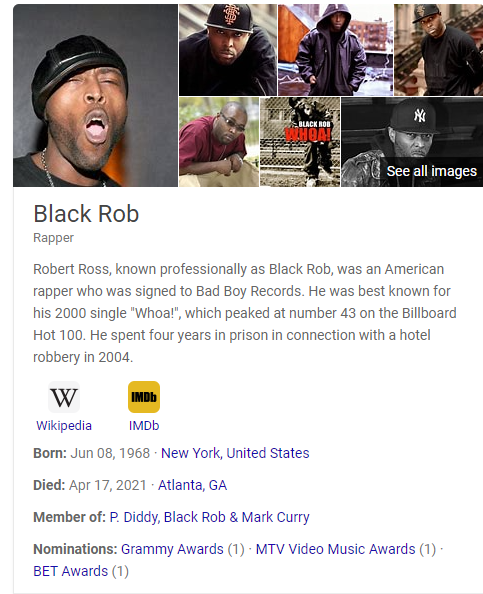Open the BET Awards link
483x594 pixels.
click(x=71, y=571)
